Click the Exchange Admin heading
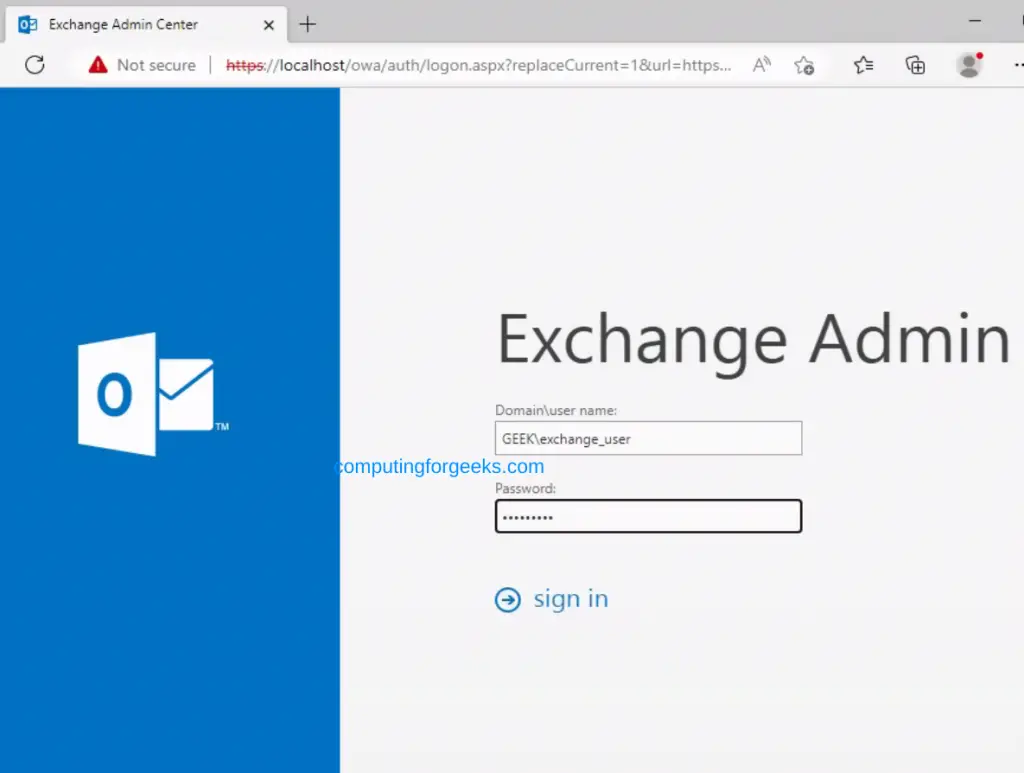 point(753,340)
